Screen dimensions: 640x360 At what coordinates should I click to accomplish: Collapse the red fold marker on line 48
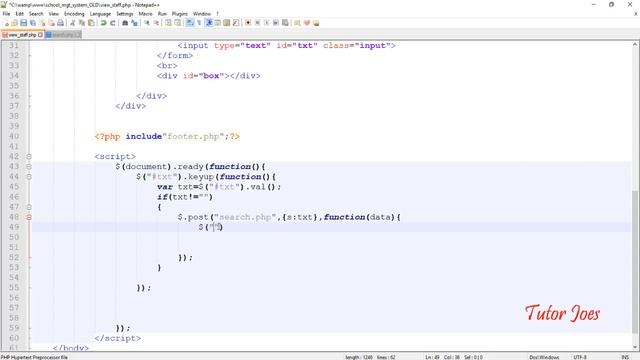pos(29,217)
